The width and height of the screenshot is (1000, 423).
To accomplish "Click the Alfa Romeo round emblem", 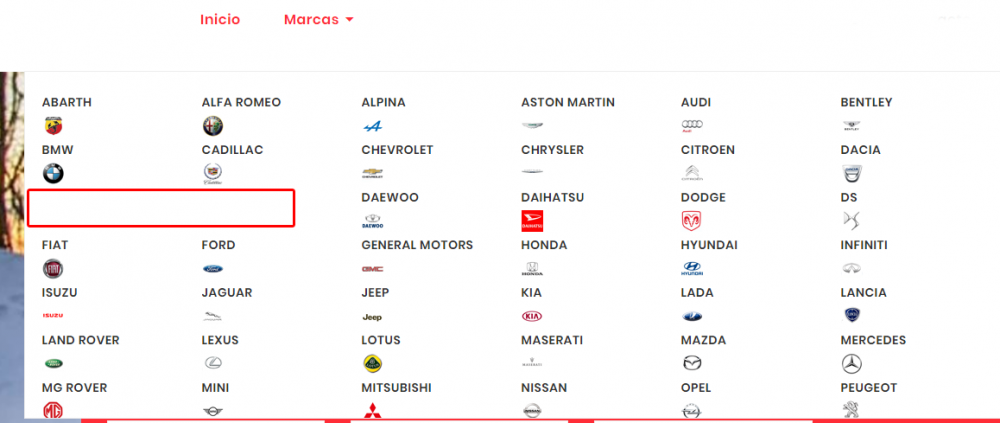I will [212, 126].
